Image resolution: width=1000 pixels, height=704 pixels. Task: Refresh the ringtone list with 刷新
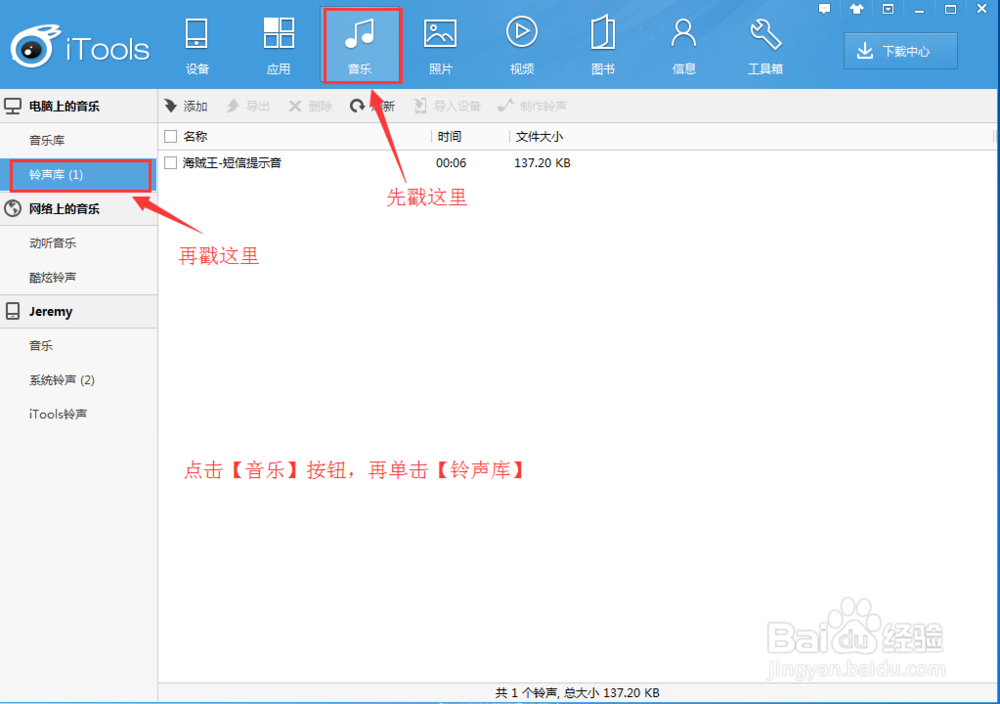coord(372,105)
